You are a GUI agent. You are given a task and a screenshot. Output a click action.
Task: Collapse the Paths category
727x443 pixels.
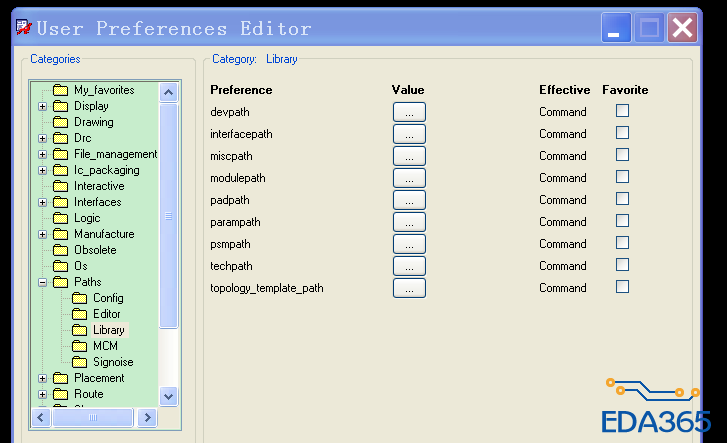coord(42,282)
